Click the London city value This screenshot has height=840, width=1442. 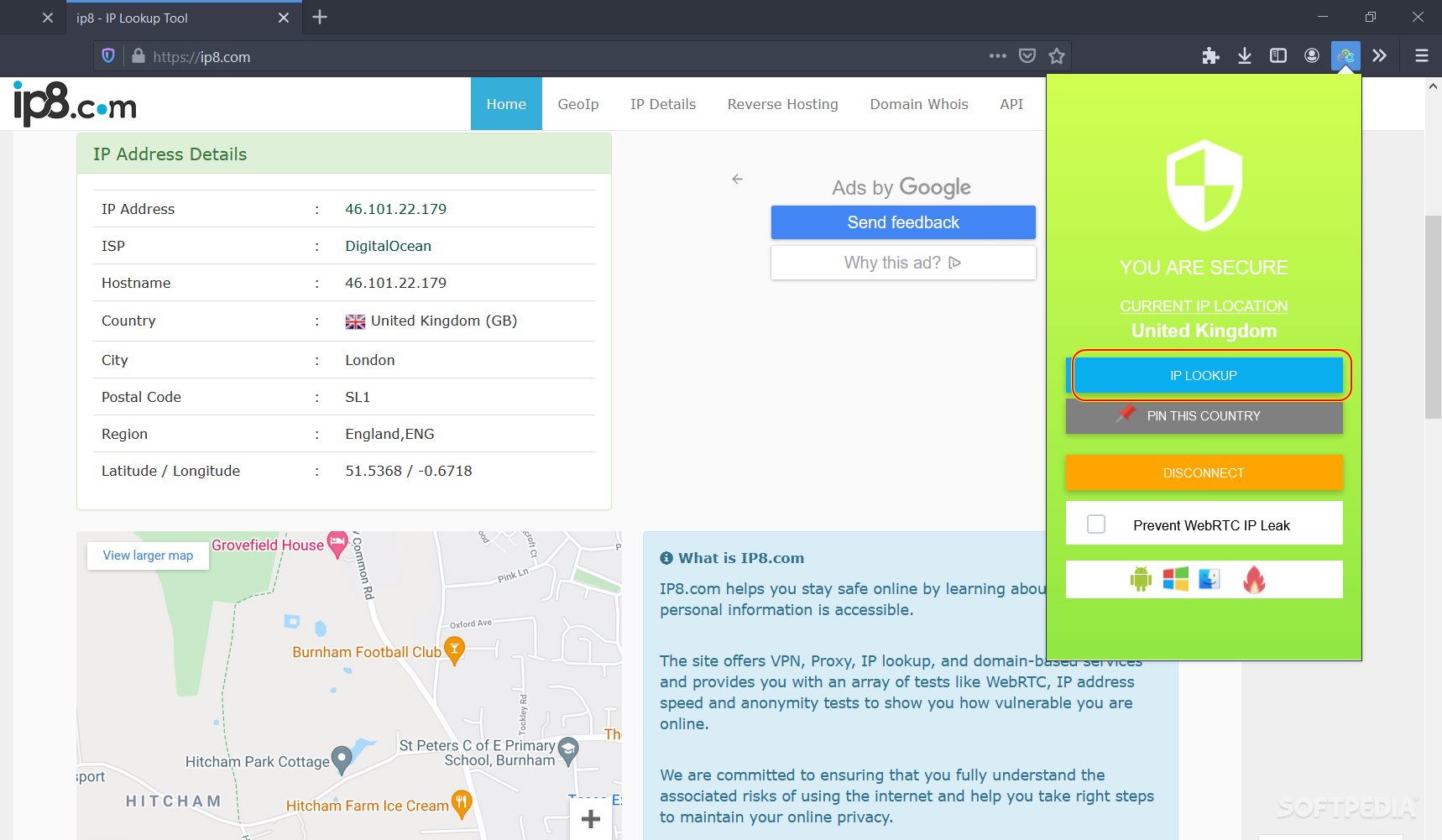(370, 360)
